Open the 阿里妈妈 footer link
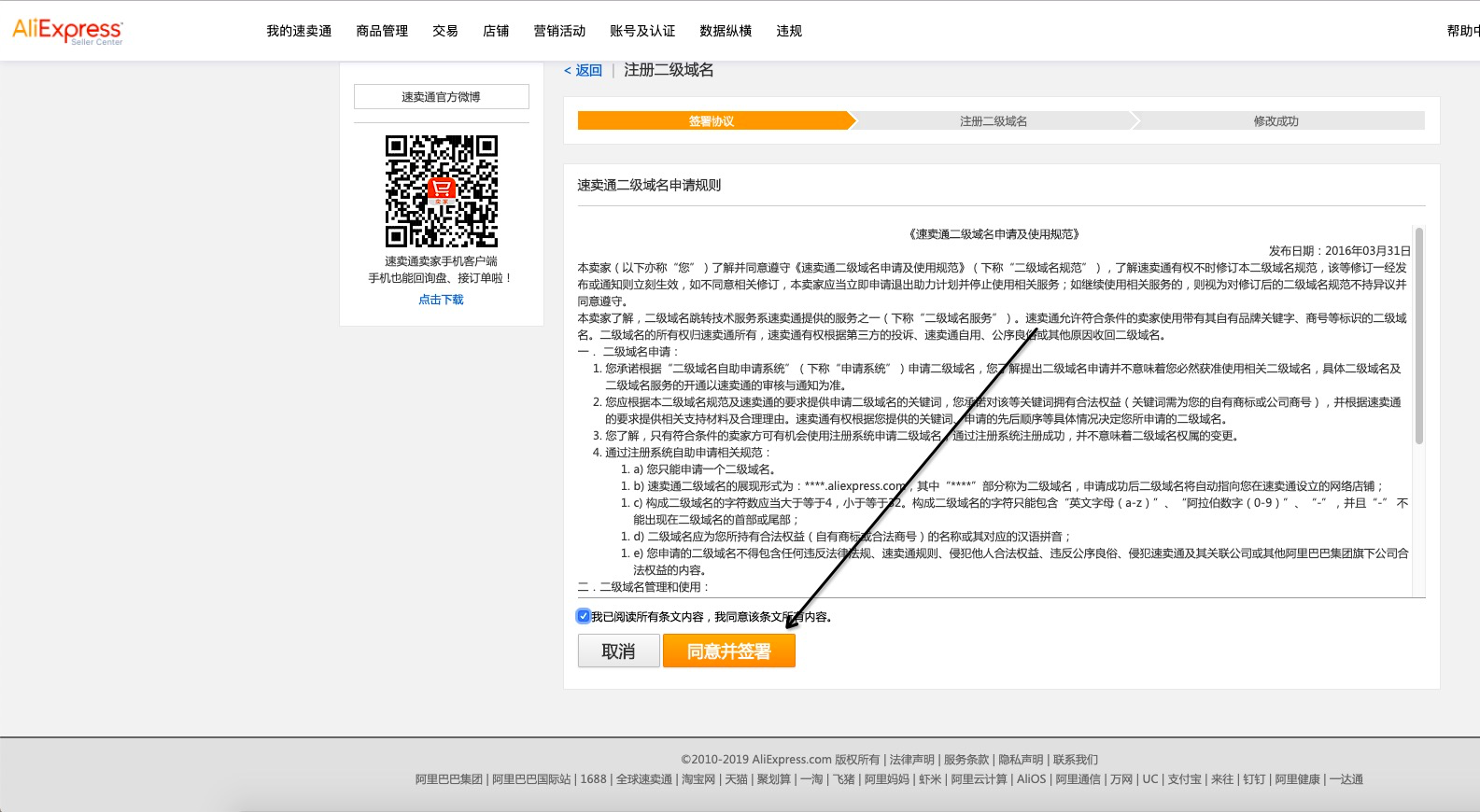 (x=887, y=779)
